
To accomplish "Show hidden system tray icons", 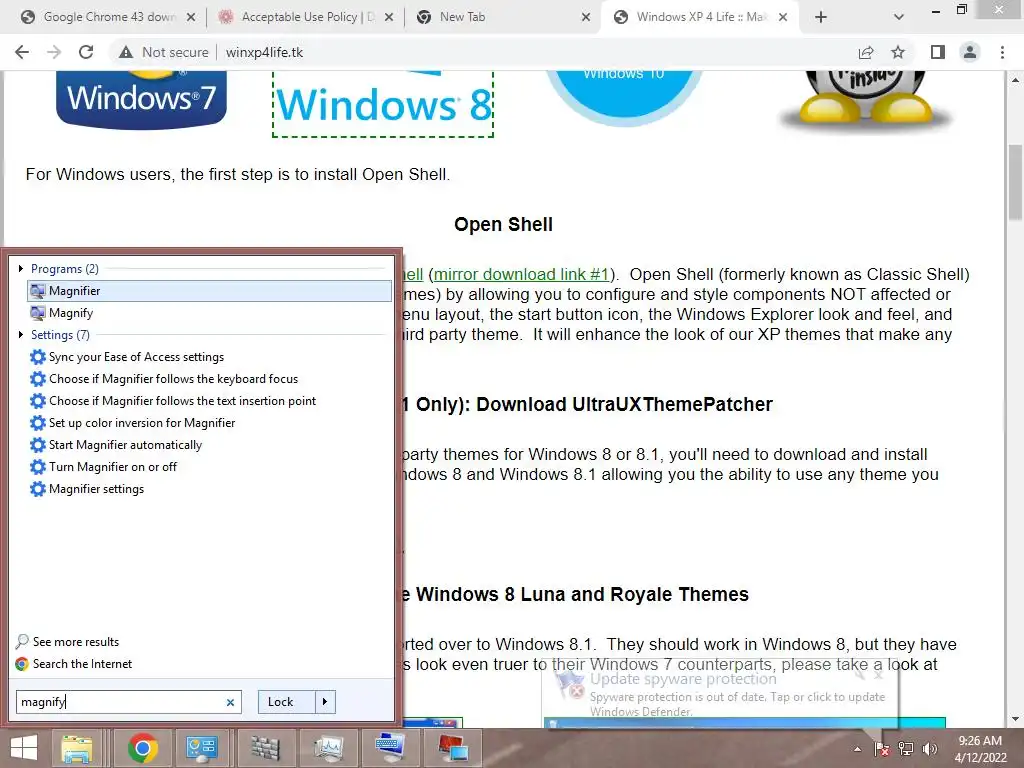I will click(x=857, y=749).
